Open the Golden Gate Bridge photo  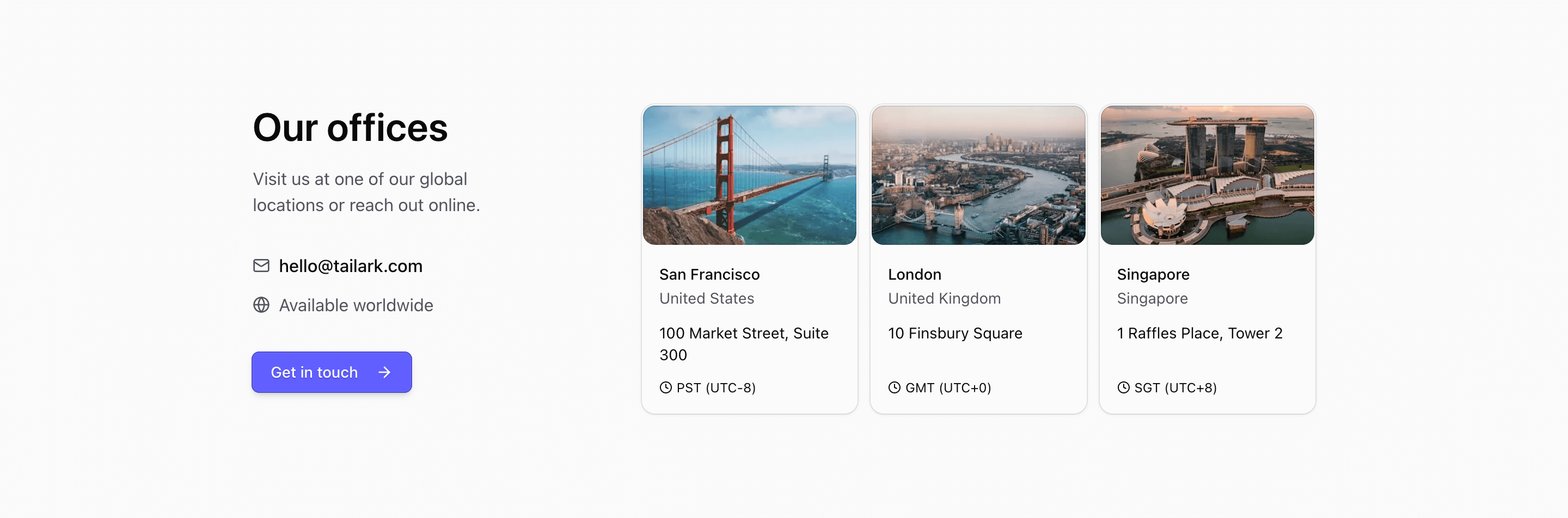[x=749, y=175]
